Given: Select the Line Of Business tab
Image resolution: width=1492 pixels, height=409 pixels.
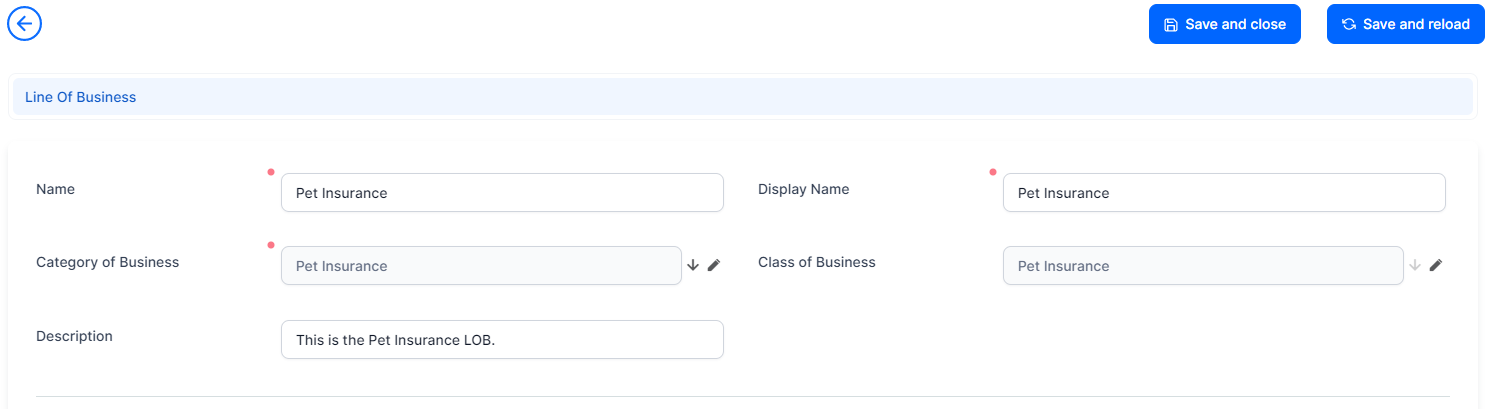Looking at the screenshot, I should coord(81,97).
